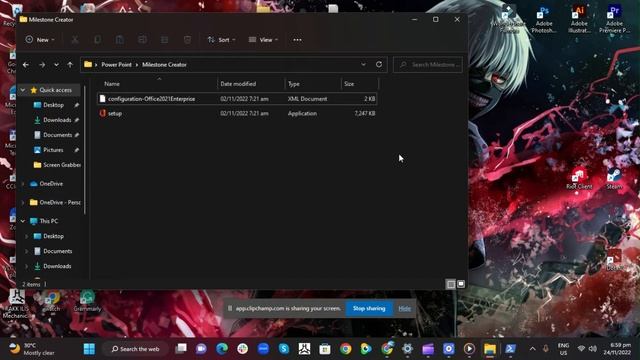
Task: Expand Desktop under This PC
Action: tap(27, 236)
